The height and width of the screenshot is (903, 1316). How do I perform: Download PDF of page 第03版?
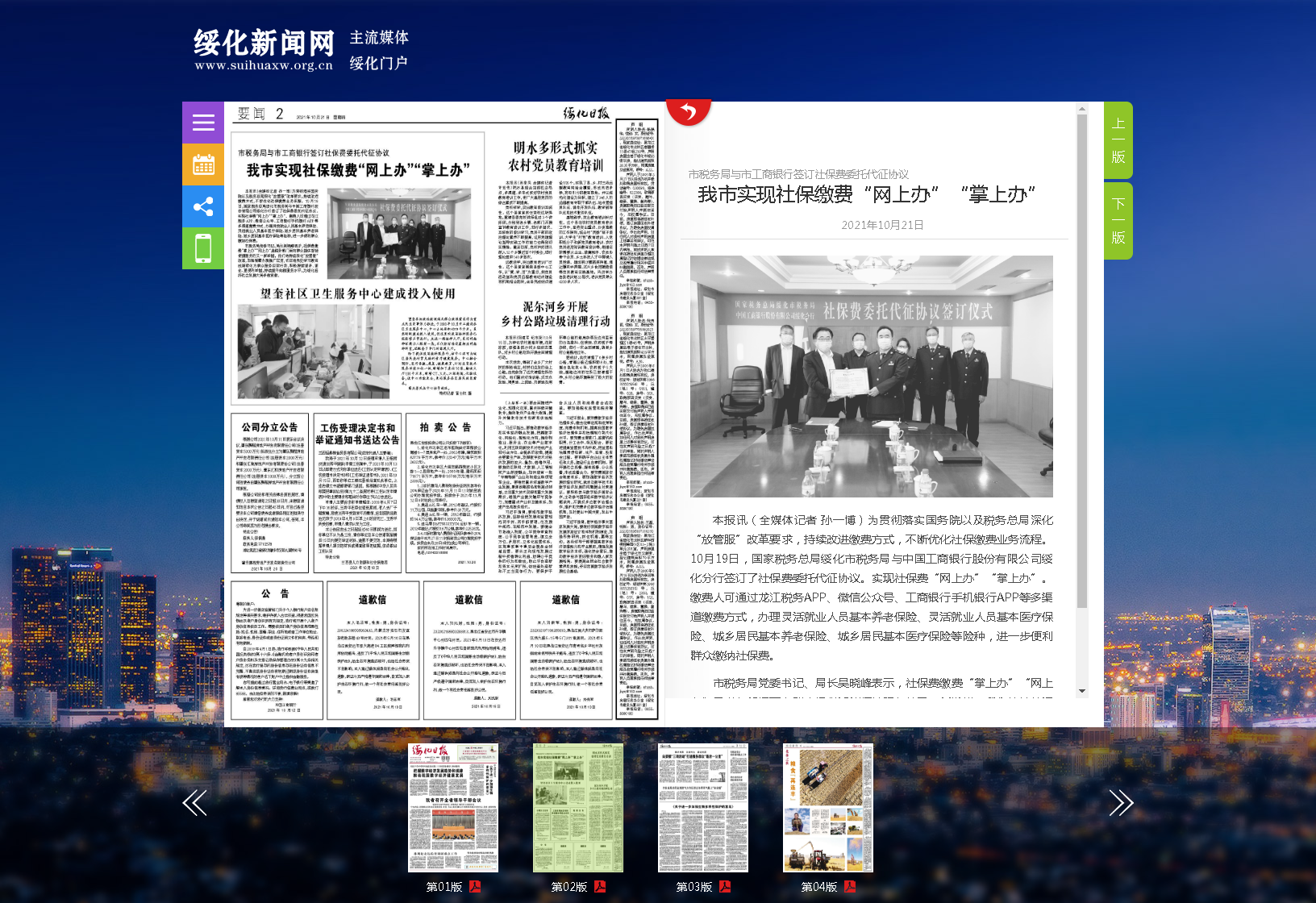725,887
